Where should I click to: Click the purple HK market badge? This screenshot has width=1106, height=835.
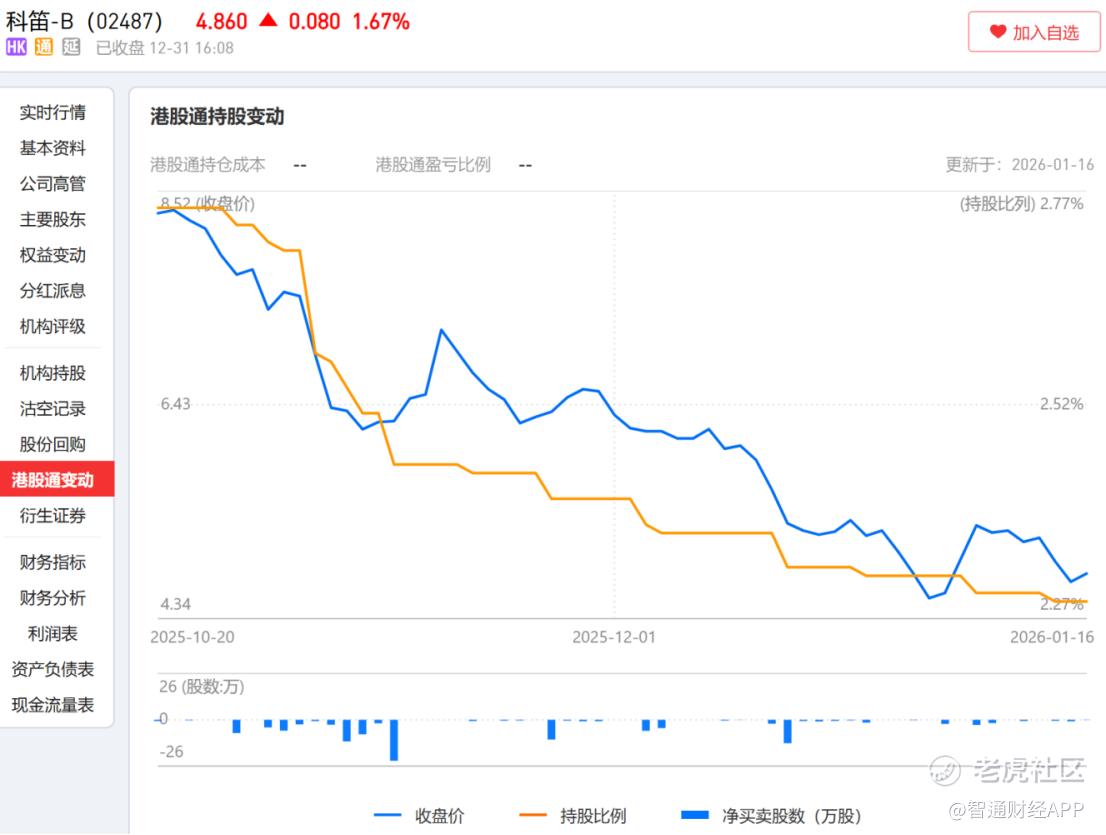pos(16,47)
